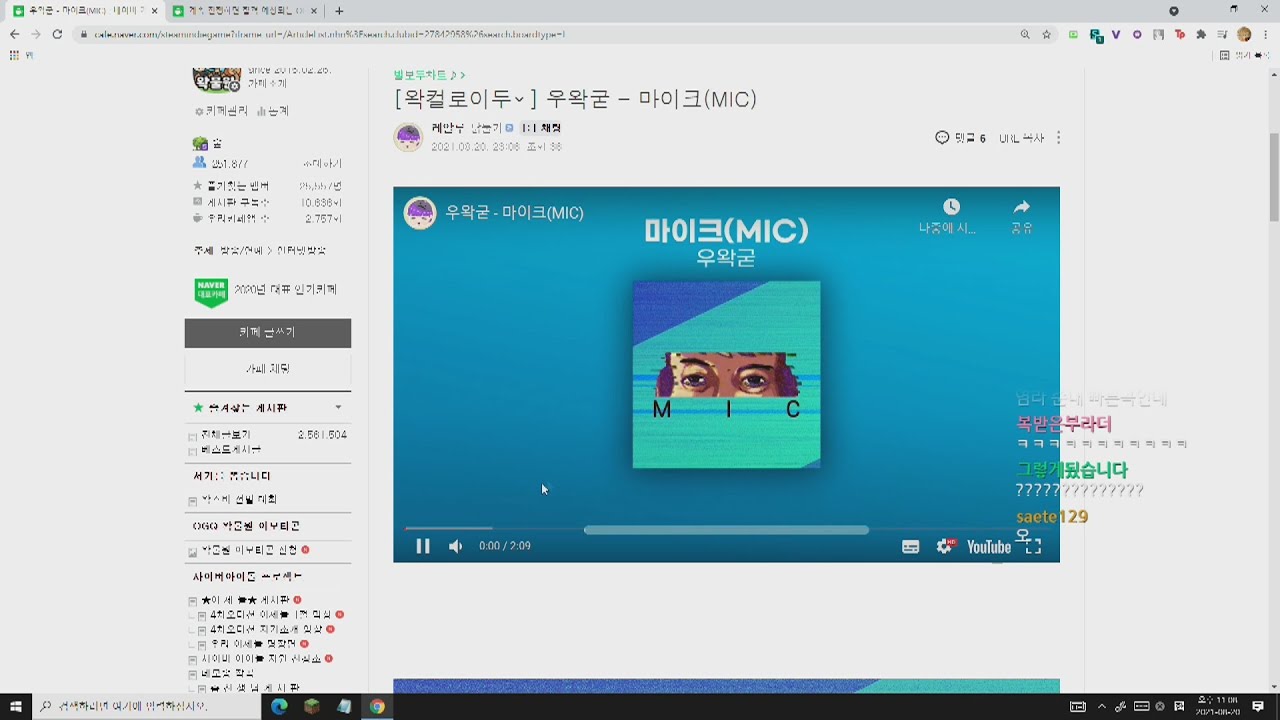
Task: Open the reading list button
Action: (1243, 55)
